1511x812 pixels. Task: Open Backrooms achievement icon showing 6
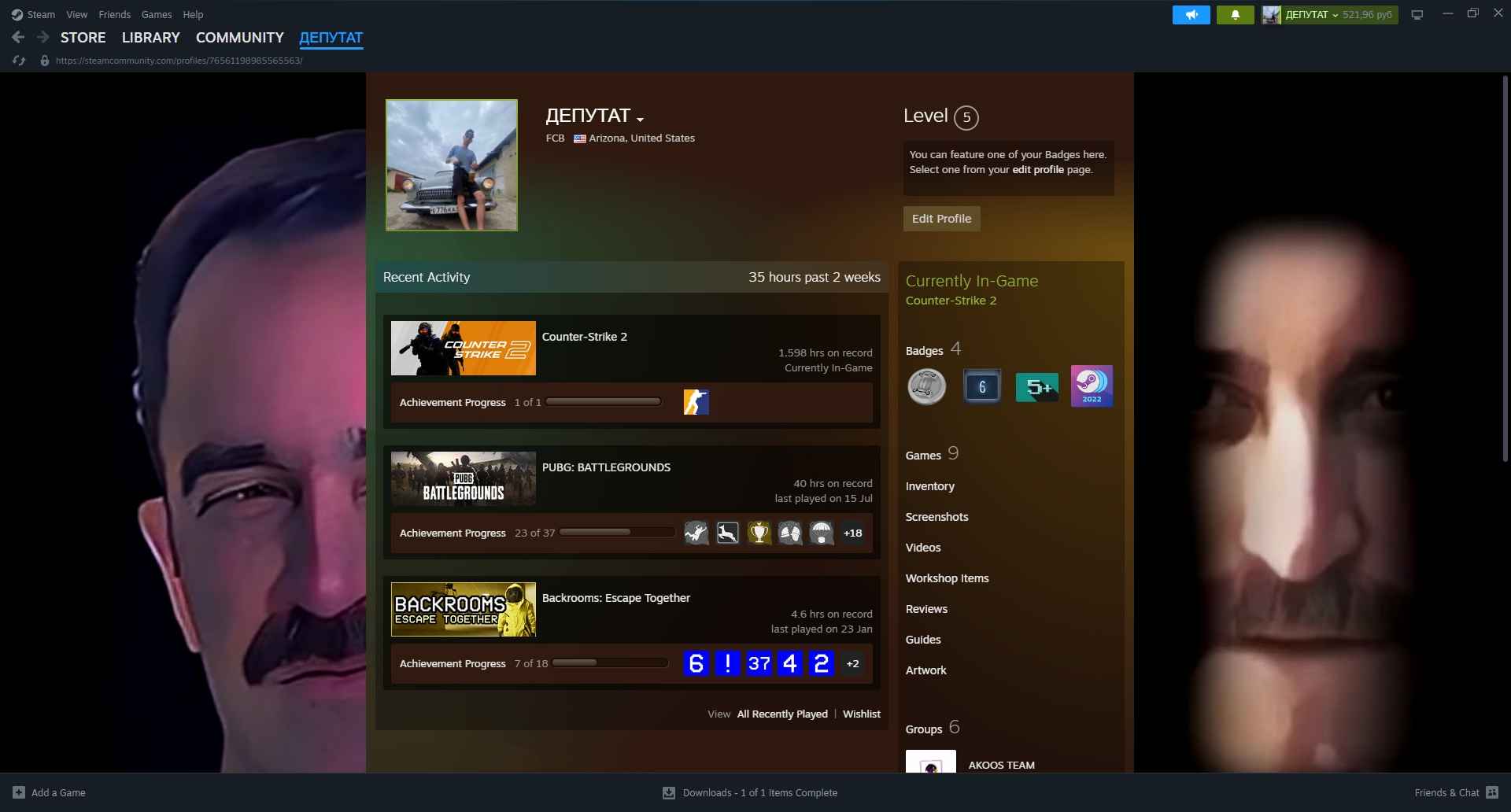[x=696, y=663]
